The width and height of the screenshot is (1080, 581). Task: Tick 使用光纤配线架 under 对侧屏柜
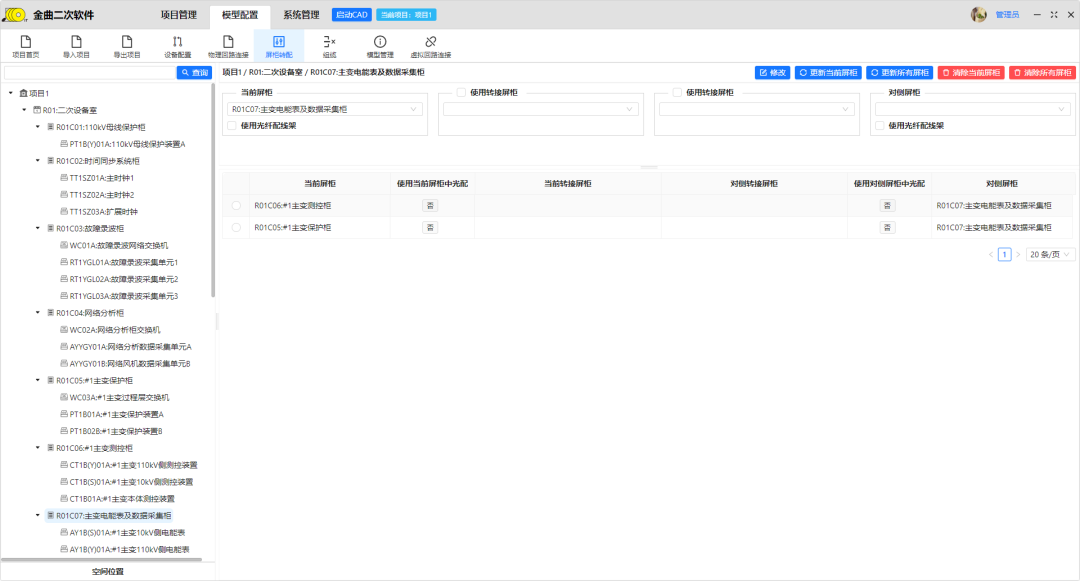879,126
